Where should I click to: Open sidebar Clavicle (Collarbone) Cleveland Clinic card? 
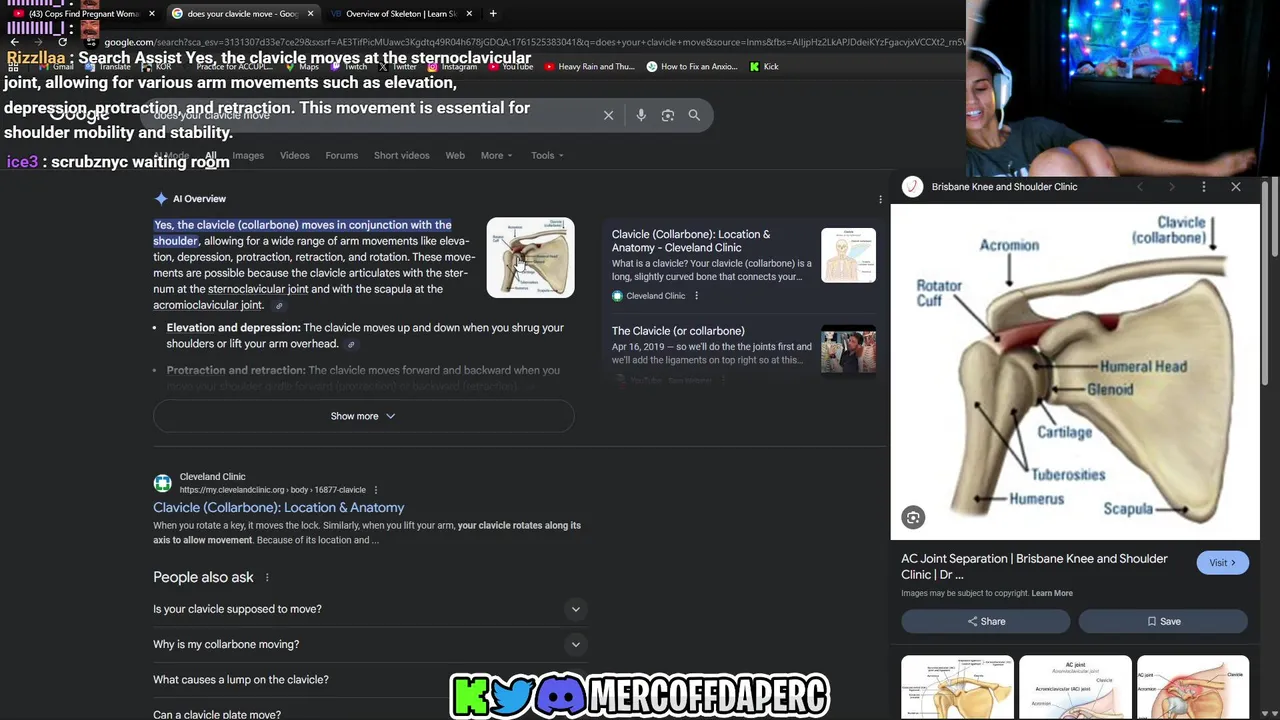(x=743, y=265)
